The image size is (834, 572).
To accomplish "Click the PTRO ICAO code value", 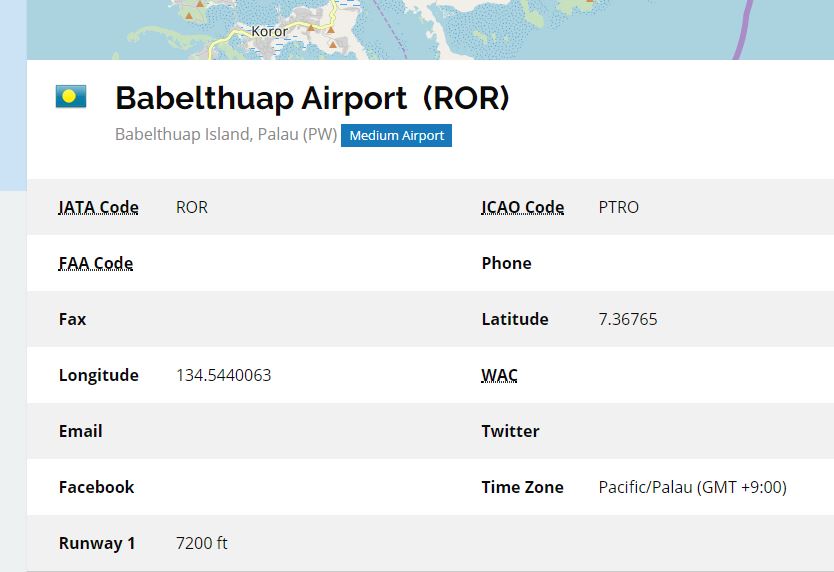I will pyautogui.click(x=619, y=207).
